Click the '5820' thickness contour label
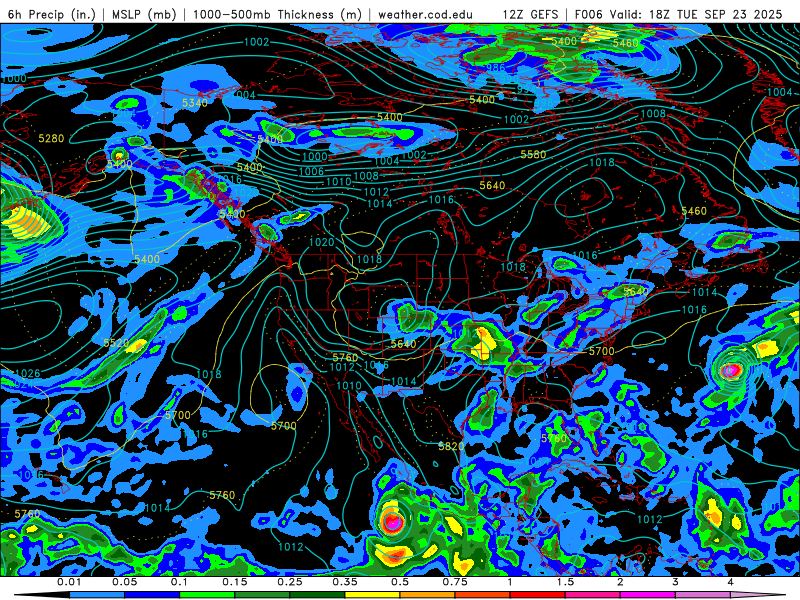The width and height of the screenshot is (800, 600). tap(451, 446)
